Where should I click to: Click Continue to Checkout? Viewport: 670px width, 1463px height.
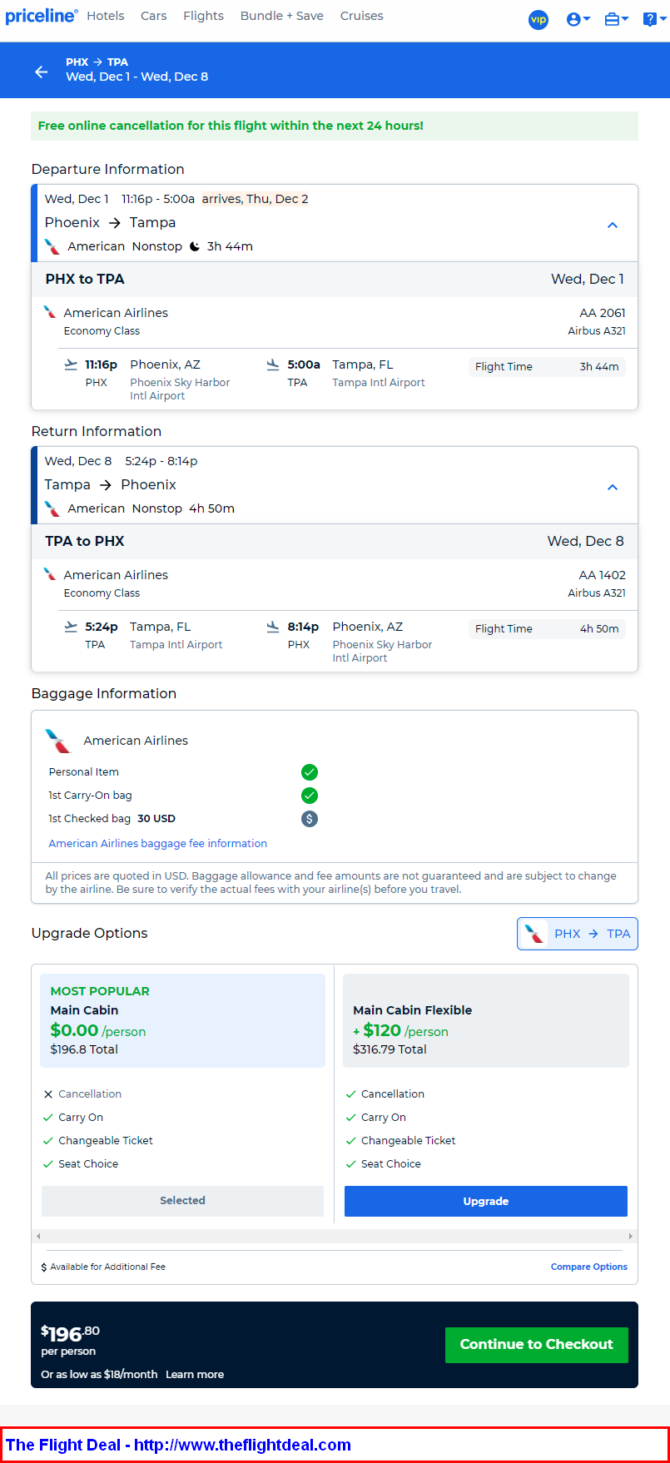click(537, 1345)
